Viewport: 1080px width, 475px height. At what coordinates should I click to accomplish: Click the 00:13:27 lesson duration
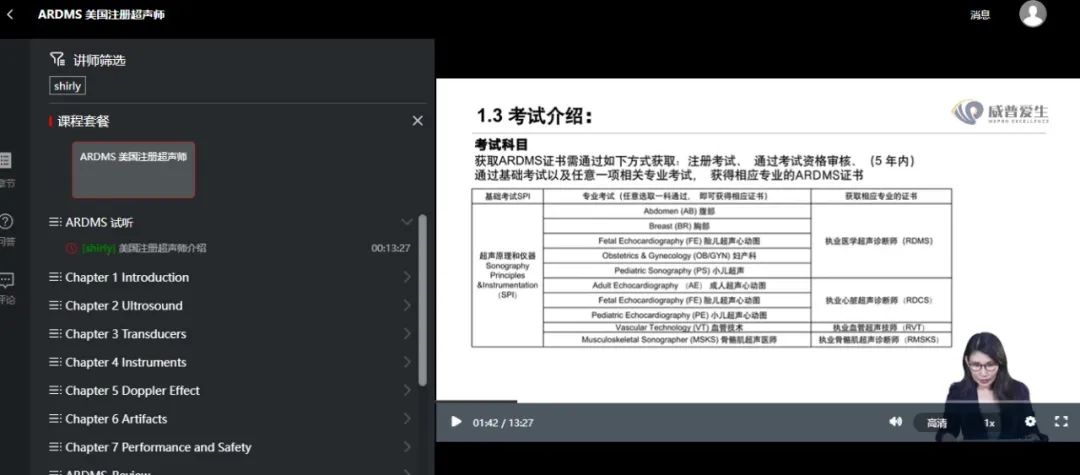(x=391, y=248)
